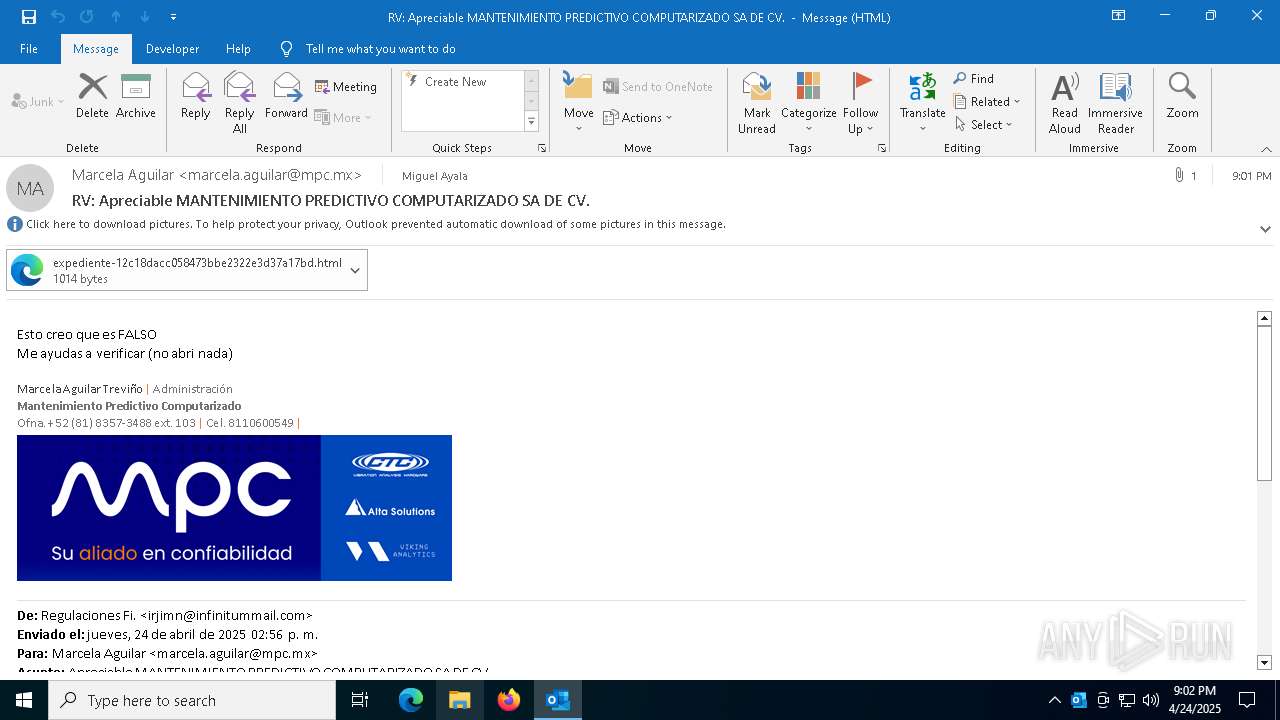The height and width of the screenshot is (720, 1280).
Task: Reply with Meeting
Action: [x=346, y=87]
